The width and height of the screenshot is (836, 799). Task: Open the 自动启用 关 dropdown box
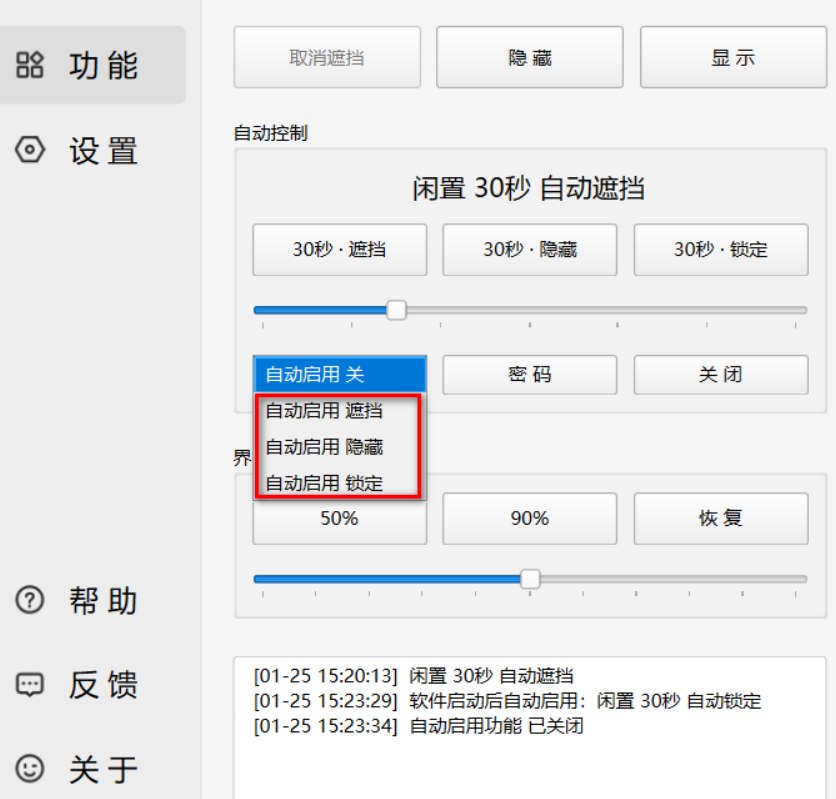339,375
